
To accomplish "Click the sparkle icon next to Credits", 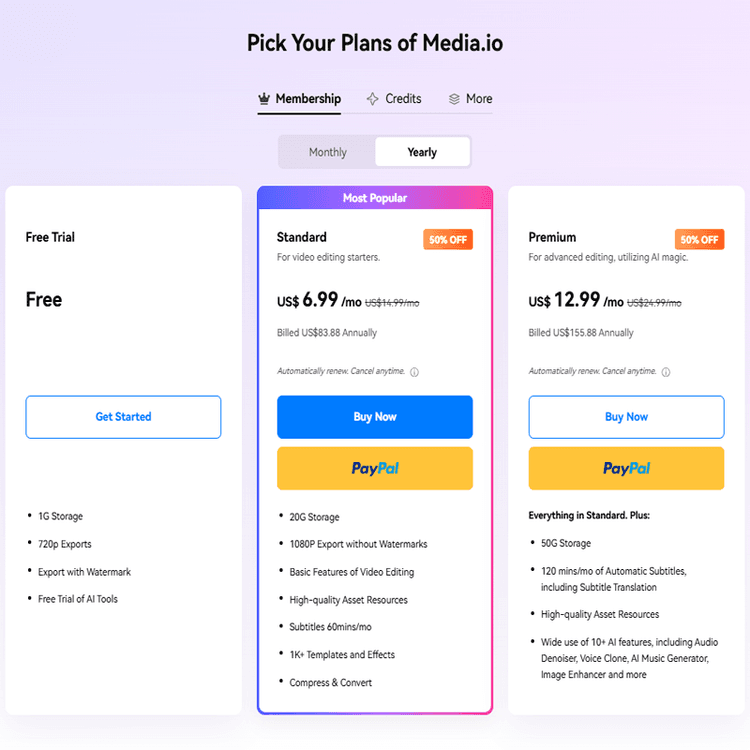I will [373, 99].
